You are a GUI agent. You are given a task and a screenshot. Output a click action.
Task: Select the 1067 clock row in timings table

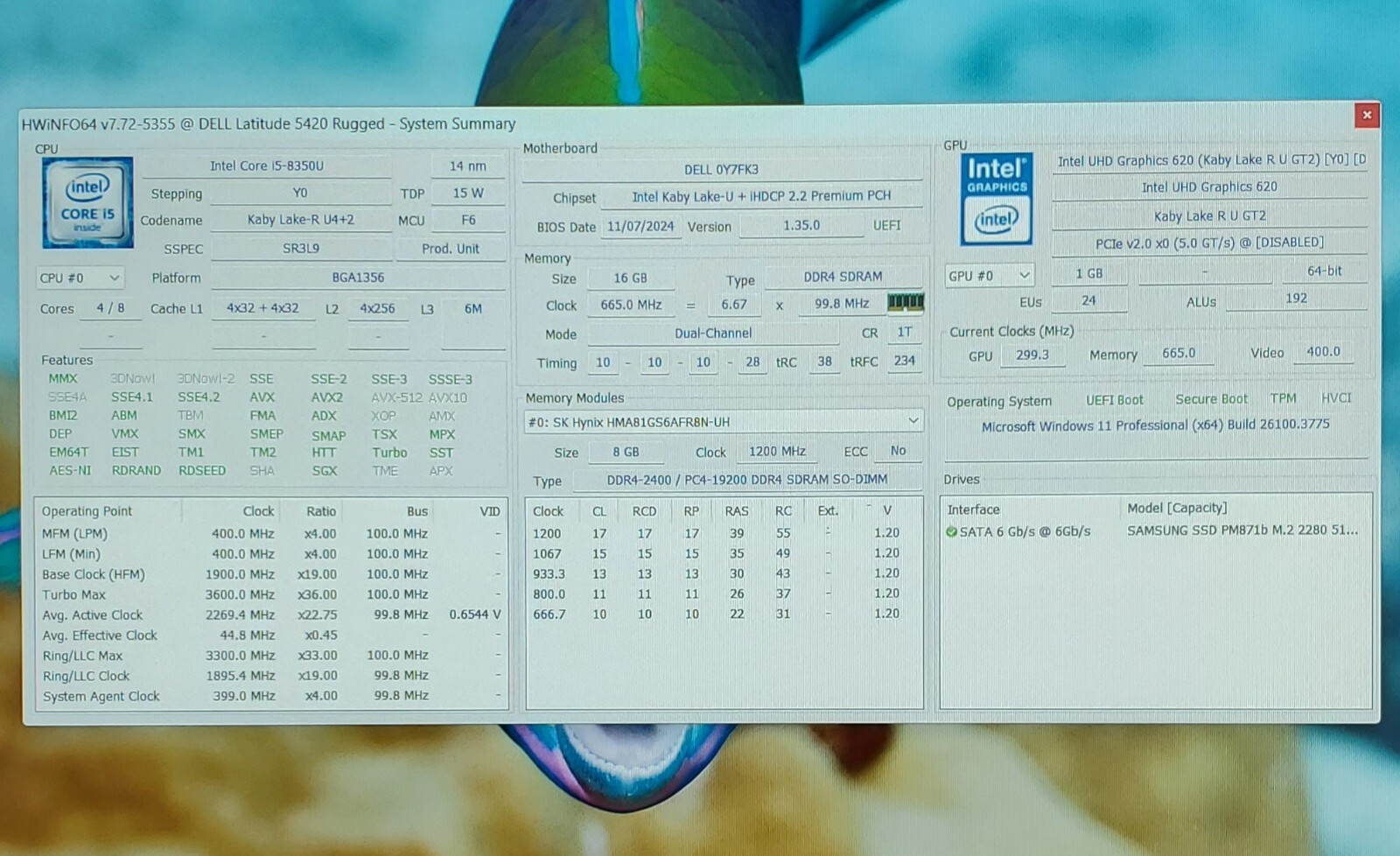724,553
